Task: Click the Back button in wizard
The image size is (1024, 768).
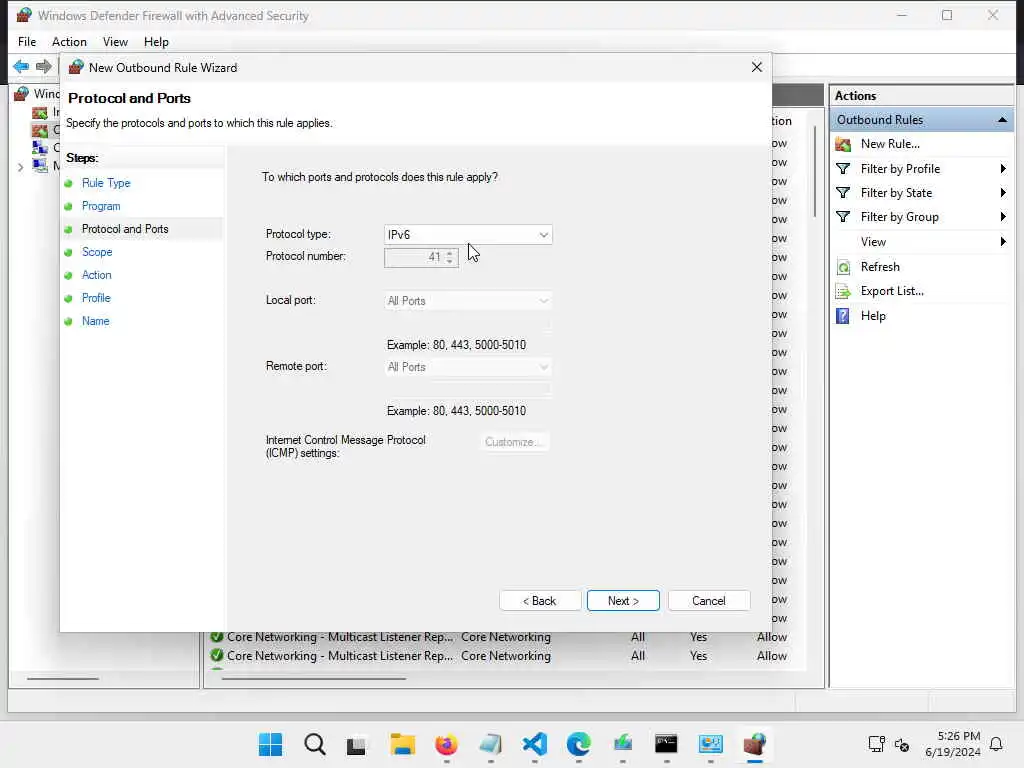Action: 539,601
